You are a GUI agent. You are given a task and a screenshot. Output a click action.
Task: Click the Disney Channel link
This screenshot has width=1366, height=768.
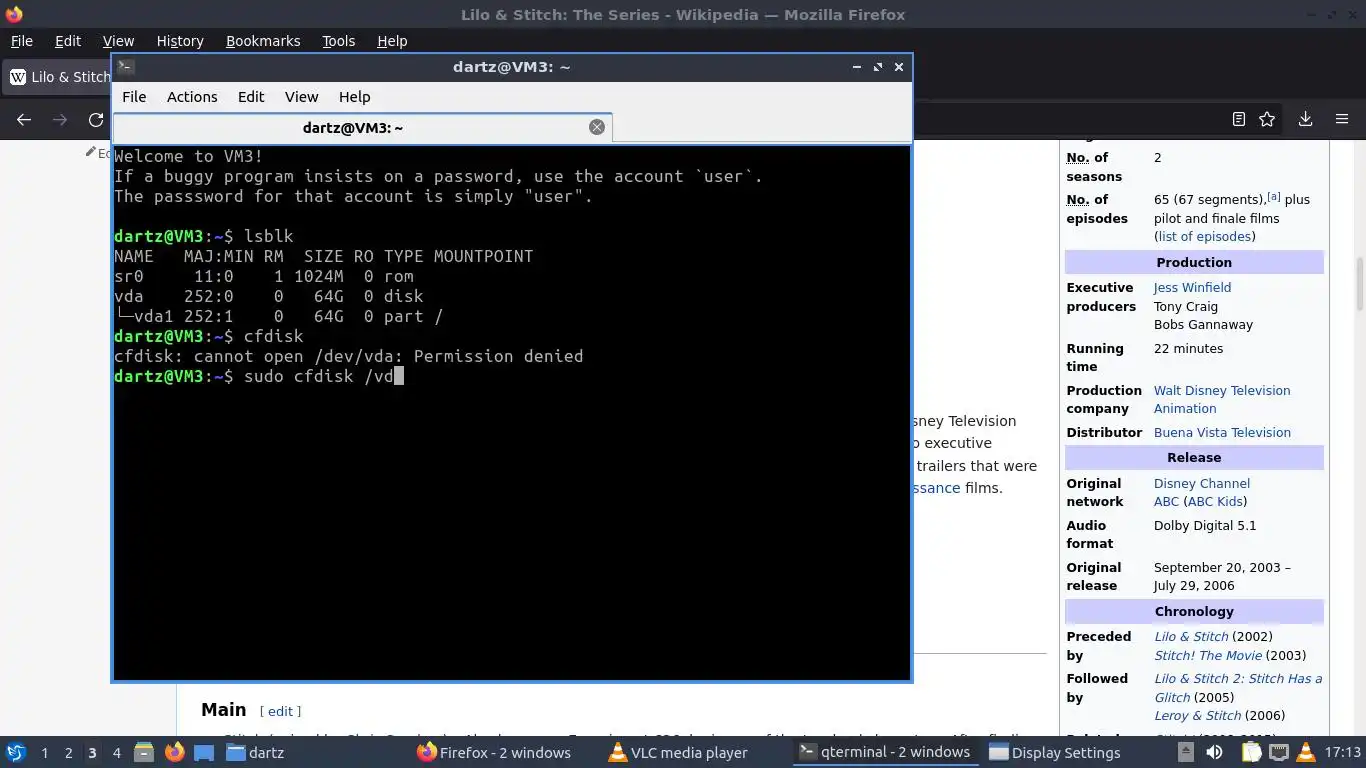1202,483
